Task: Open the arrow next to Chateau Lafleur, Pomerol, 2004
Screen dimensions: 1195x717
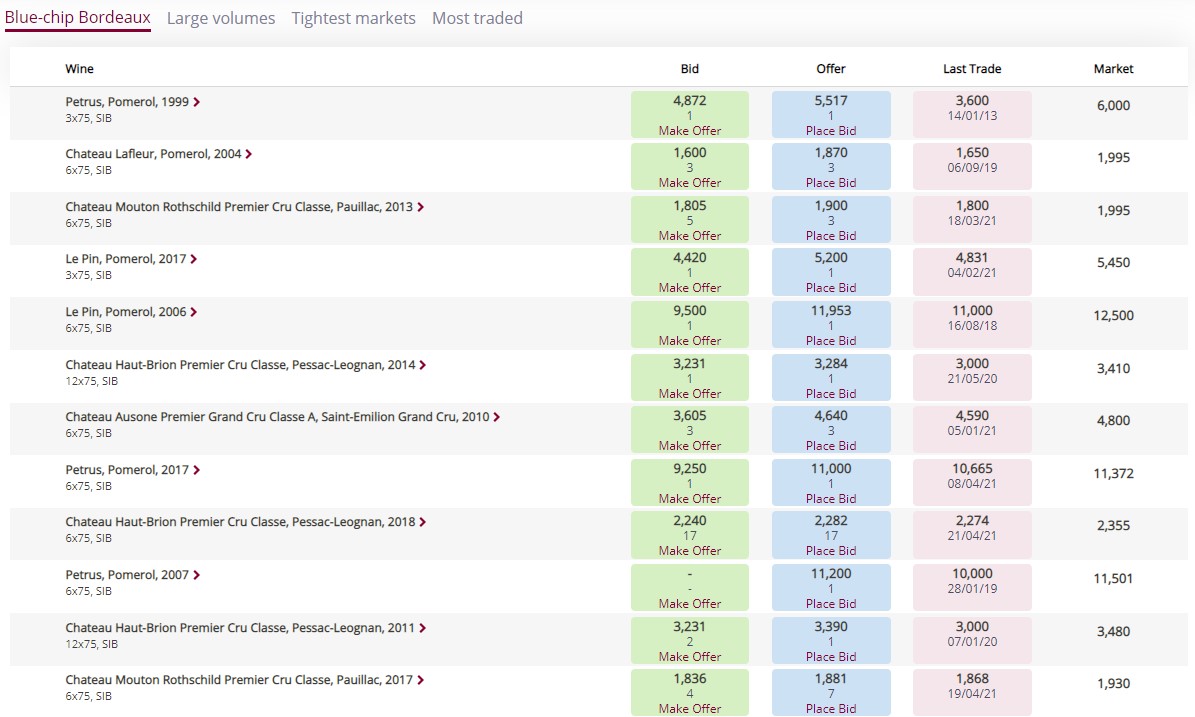Action: [x=248, y=154]
